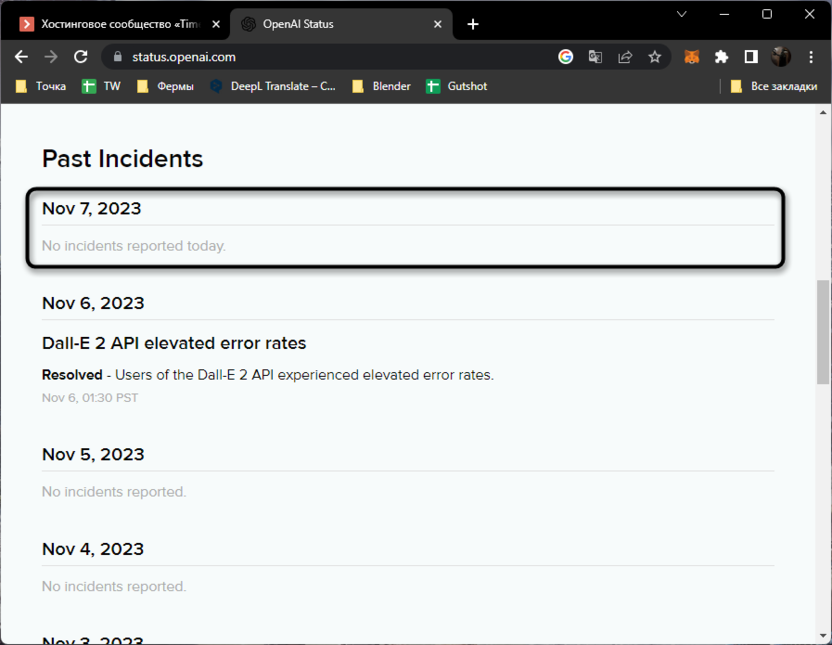The width and height of the screenshot is (832, 645).
Task: Click the Nov 7, 2023 date heading
Action: tap(91, 208)
